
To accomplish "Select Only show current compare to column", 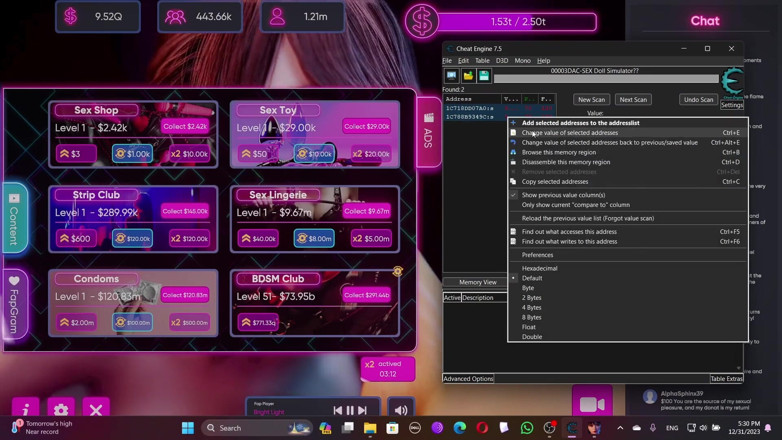I will [x=576, y=205].
